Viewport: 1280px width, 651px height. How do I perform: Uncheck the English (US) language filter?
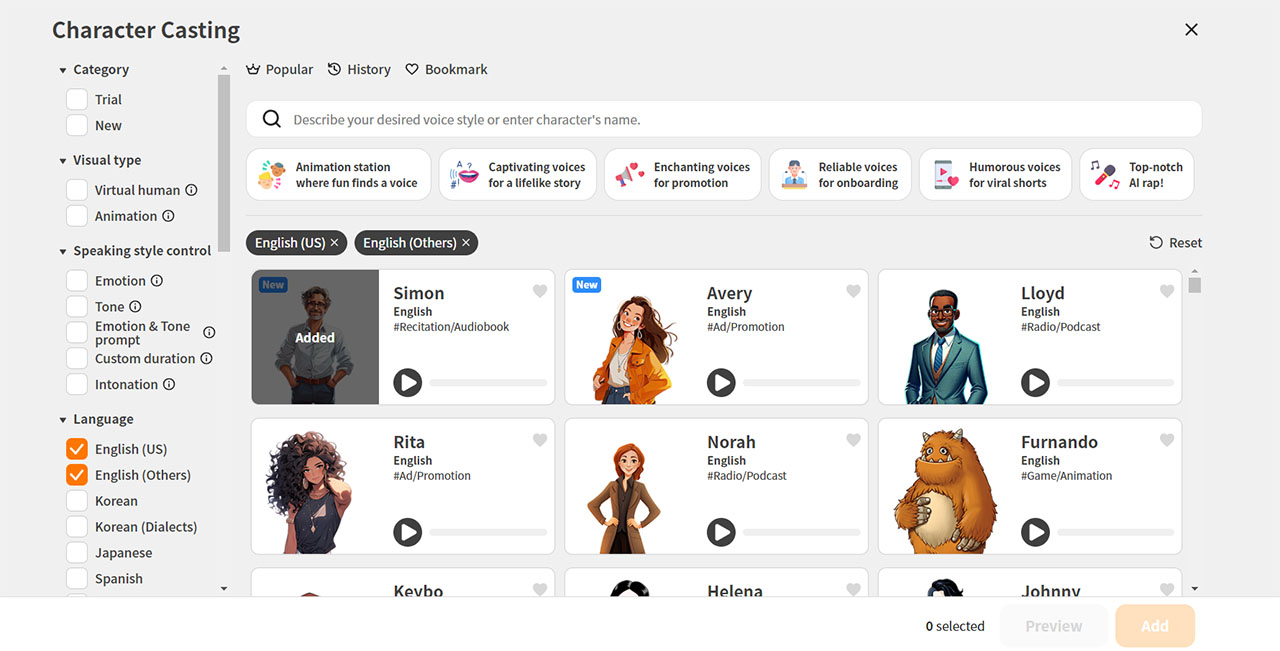[x=77, y=449]
